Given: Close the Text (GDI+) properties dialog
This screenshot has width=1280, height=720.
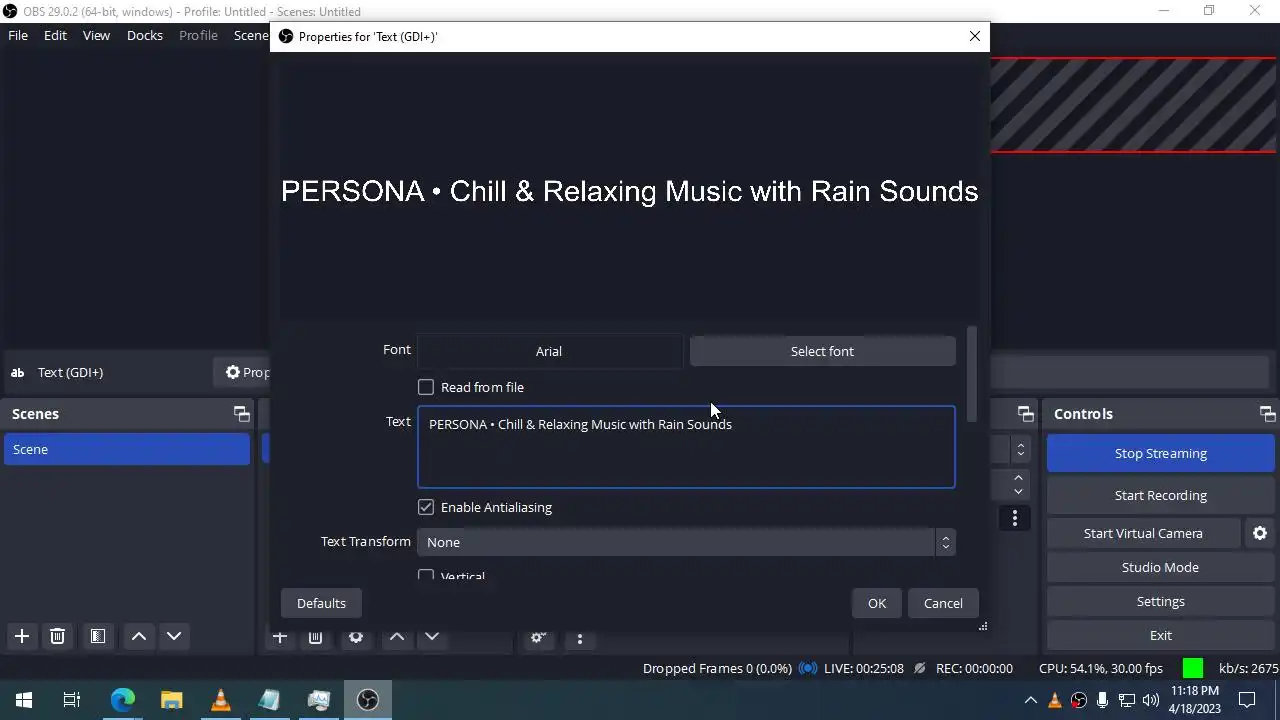Looking at the screenshot, I should tap(975, 36).
